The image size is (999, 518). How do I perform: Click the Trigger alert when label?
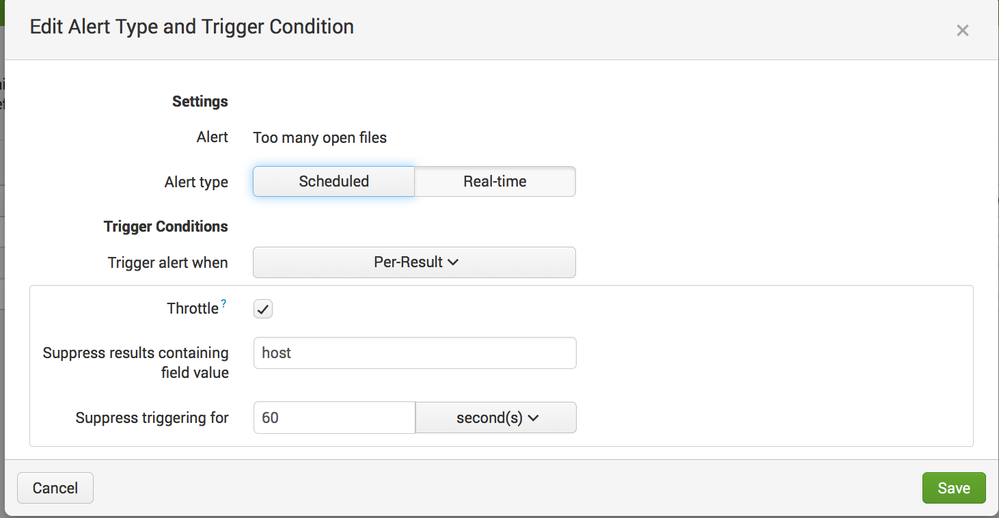coord(168,263)
